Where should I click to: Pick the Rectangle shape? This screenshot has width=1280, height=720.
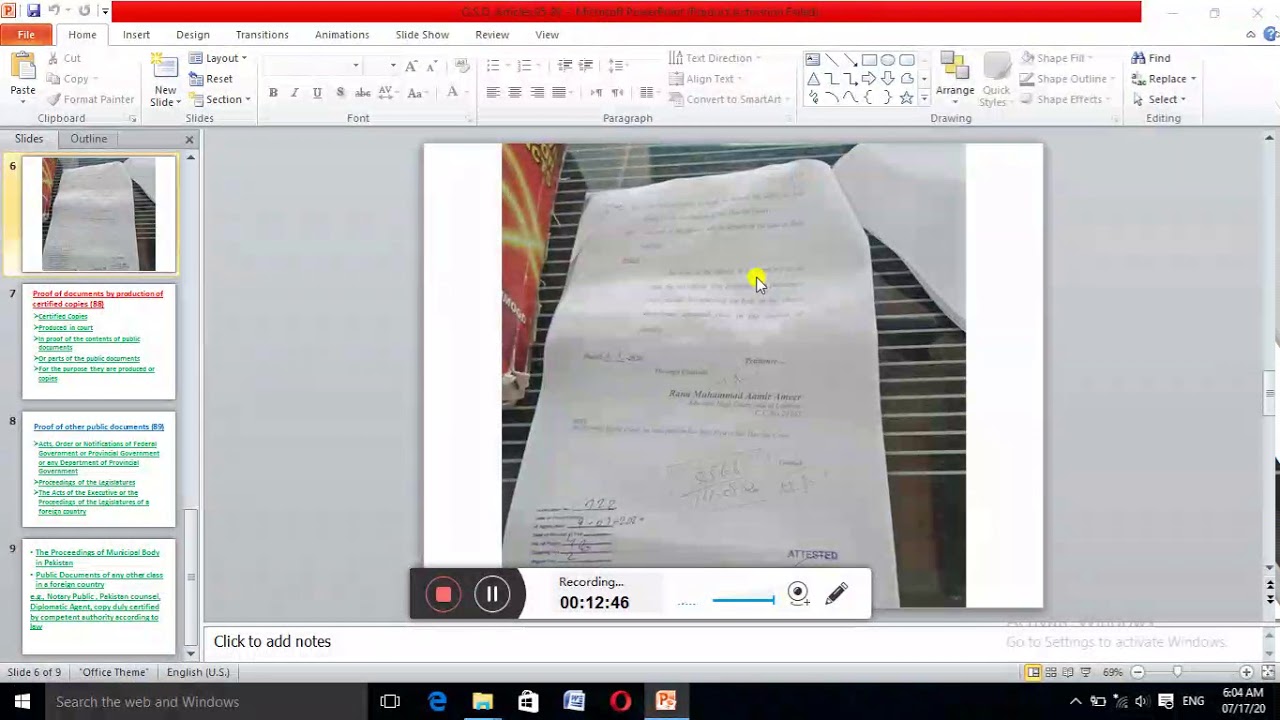(869, 60)
